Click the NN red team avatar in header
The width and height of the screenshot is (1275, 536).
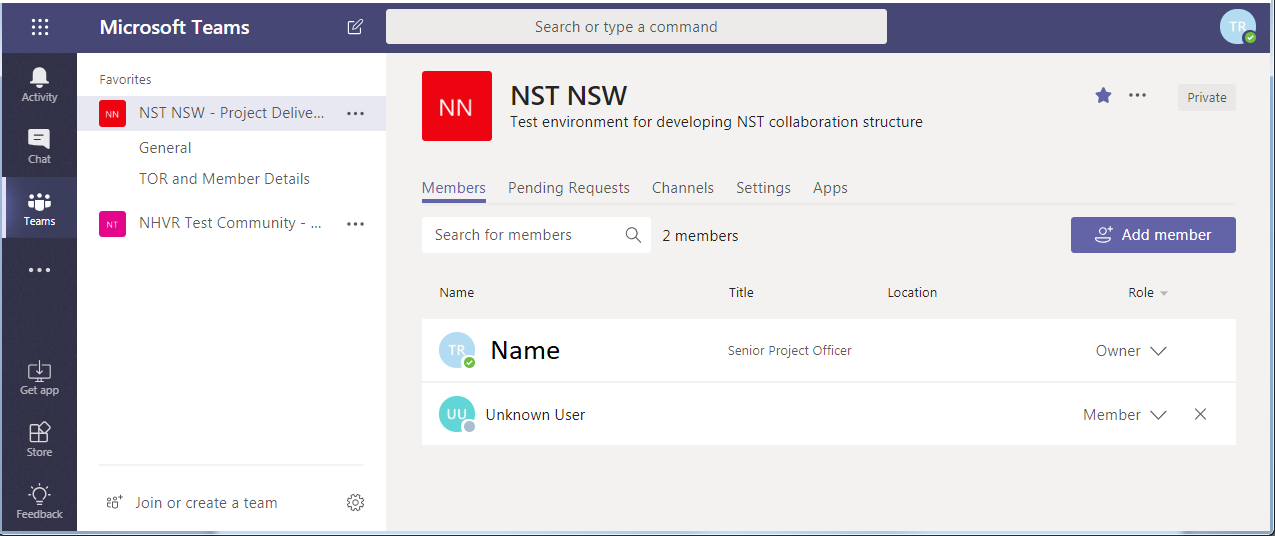point(457,106)
